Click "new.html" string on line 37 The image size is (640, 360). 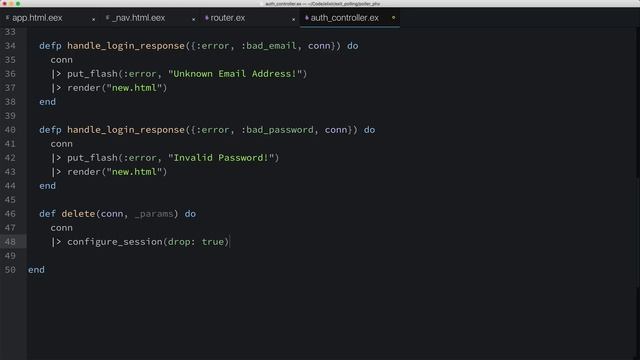(x=134, y=88)
